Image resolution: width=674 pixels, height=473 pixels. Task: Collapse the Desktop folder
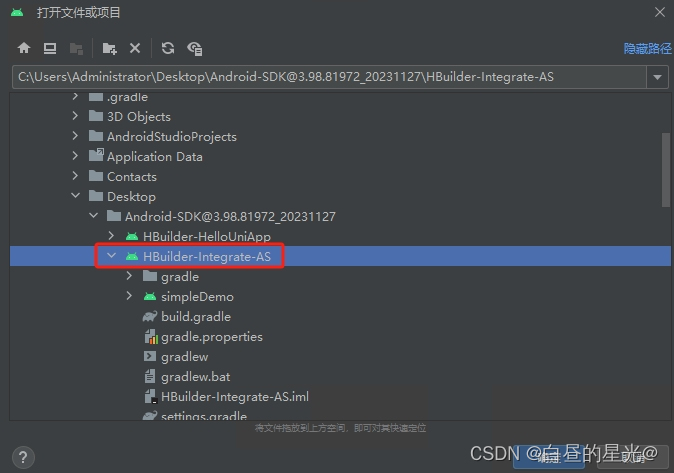(75, 196)
